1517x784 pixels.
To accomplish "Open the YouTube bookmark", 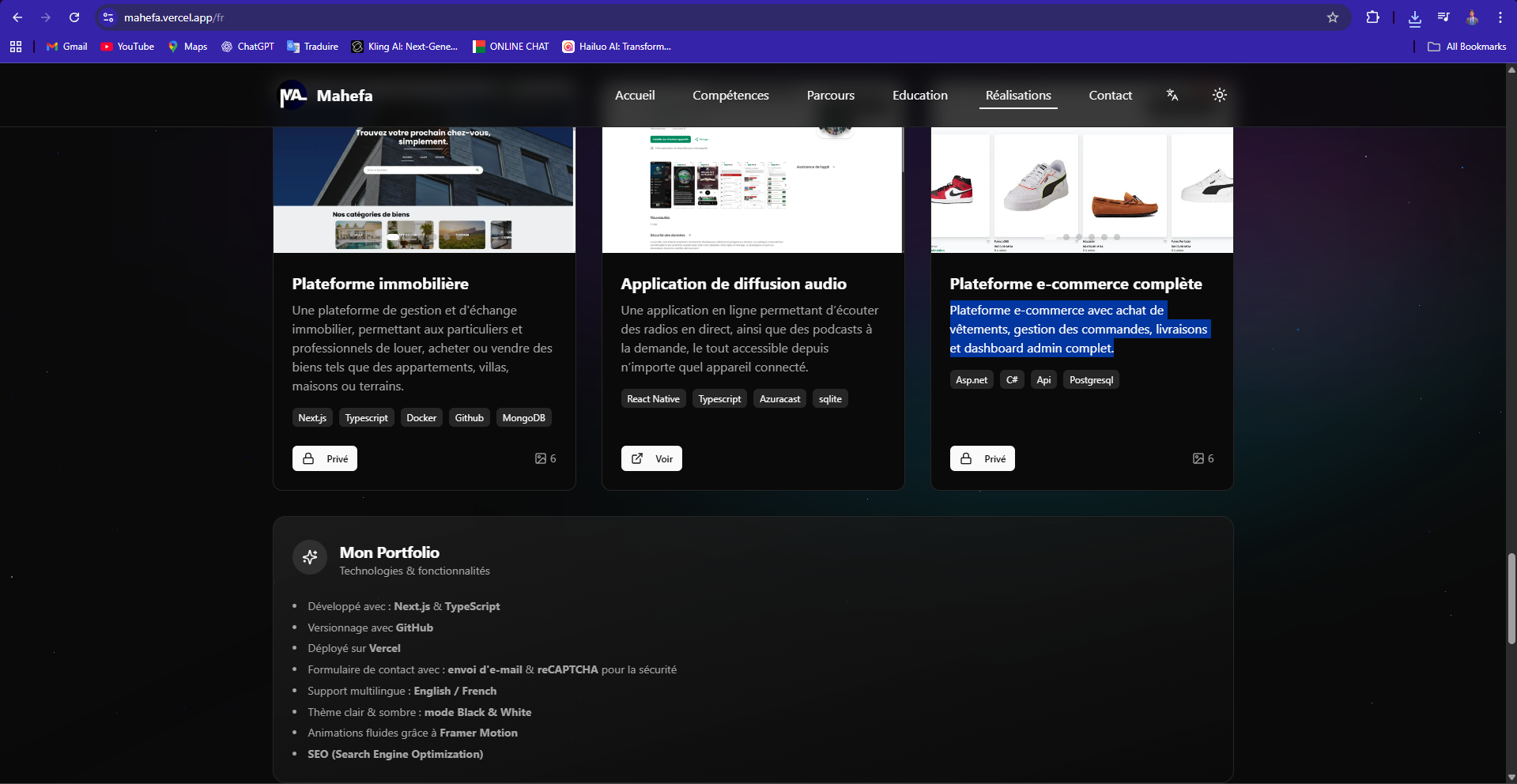I will 127,47.
